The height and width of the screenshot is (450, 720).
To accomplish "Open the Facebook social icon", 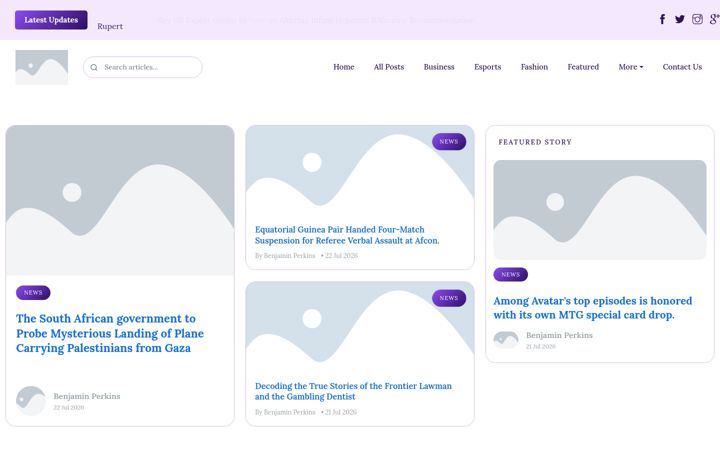I will [662, 19].
